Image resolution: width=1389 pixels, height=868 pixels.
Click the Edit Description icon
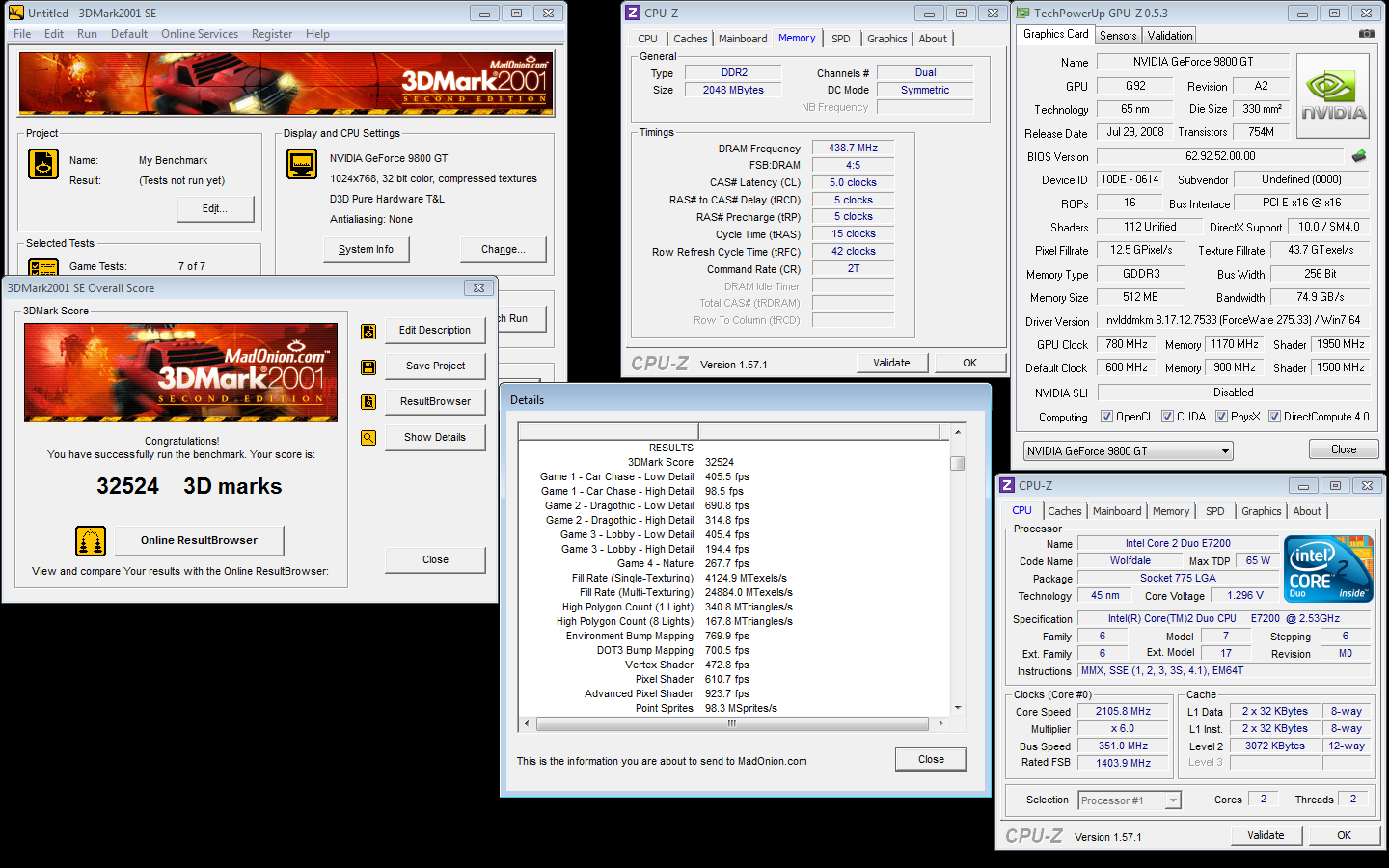coord(368,331)
